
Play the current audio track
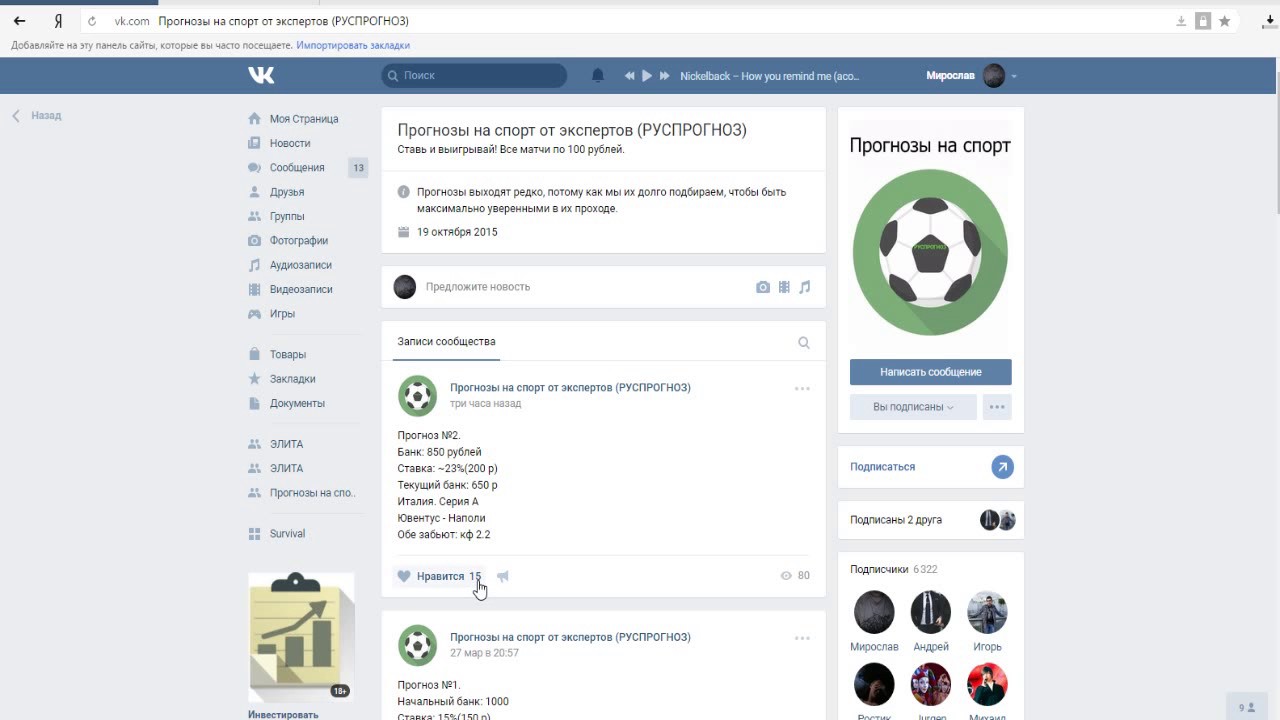647,76
